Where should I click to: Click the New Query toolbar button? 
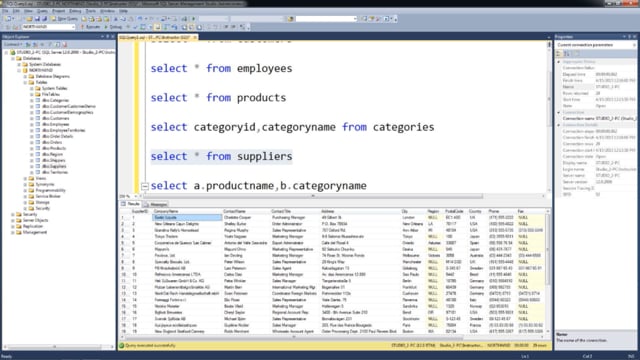coord(64,19)
